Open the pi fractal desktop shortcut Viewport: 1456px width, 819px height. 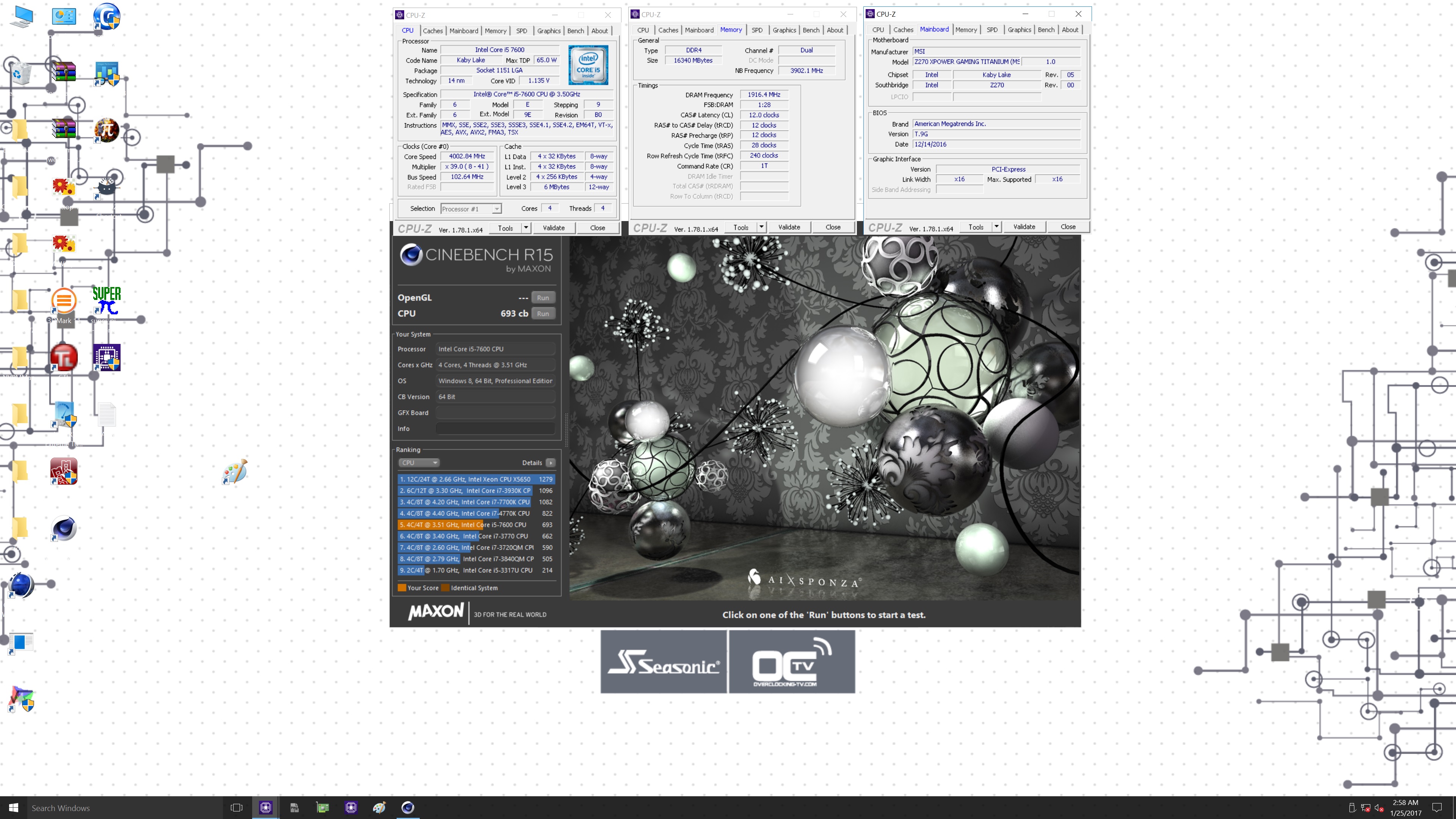[x=106, y=130]
